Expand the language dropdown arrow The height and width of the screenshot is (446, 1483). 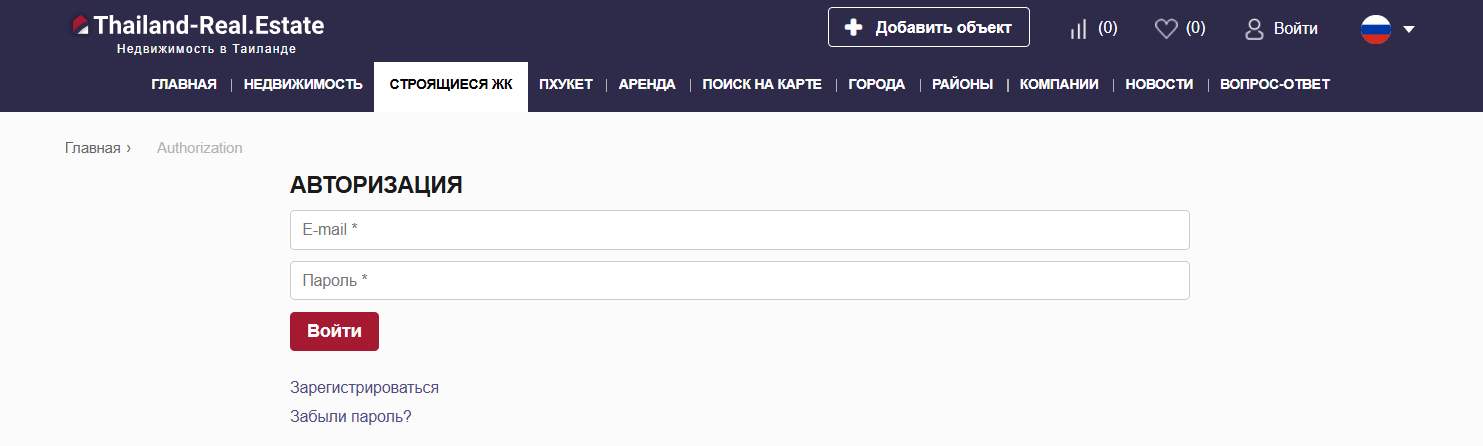pyautogui.click(x=1409, y=29)
